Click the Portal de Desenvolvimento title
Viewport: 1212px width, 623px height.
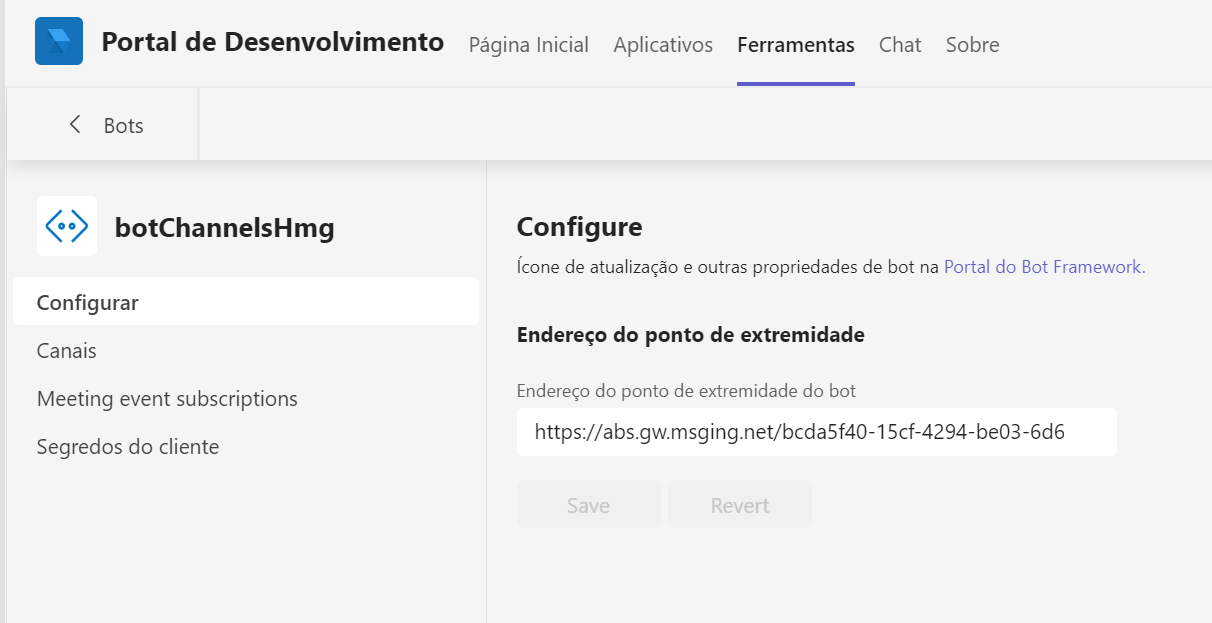coord(272,43)
